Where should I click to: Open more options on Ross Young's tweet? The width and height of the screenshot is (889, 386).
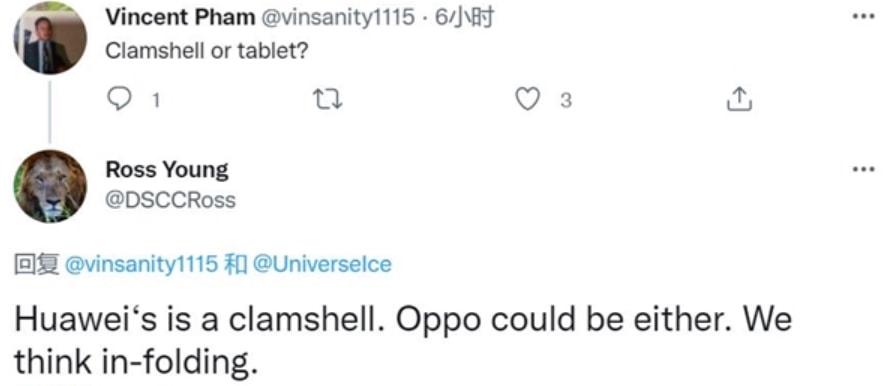click(863, 168)
